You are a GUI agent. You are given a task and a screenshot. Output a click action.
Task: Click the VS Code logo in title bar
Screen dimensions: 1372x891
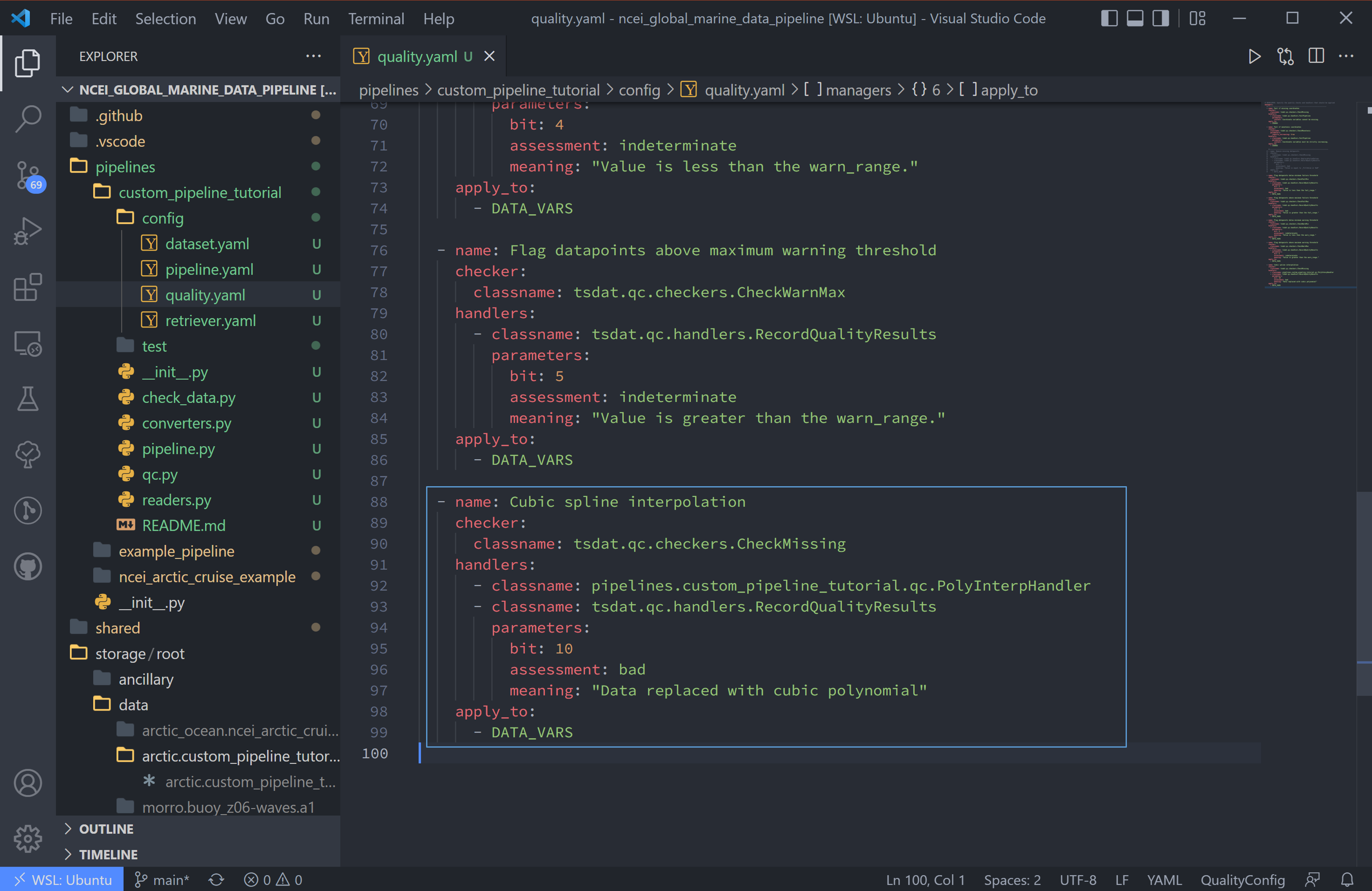click(22, 19)
